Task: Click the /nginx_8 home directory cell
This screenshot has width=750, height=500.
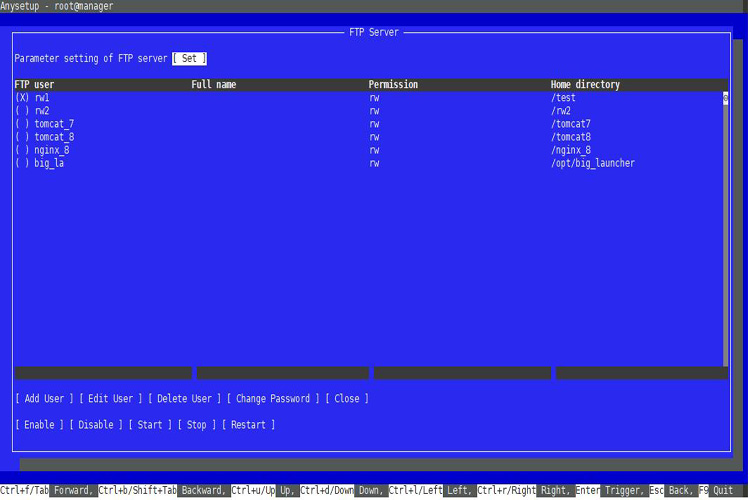Action: point(571,150)
